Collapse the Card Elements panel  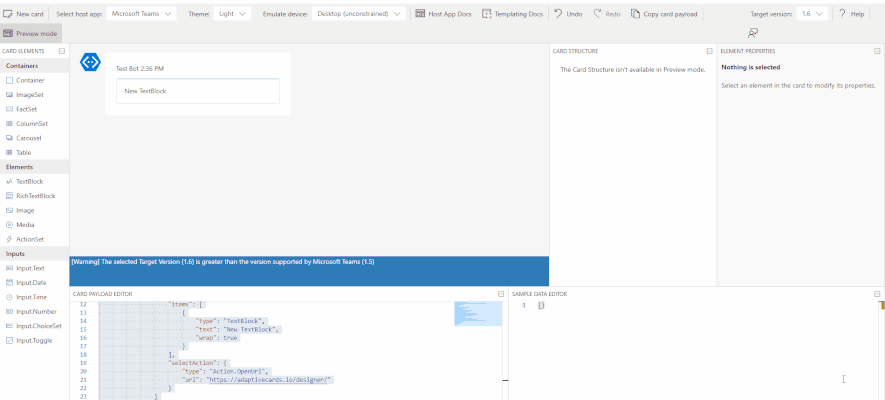[x=62, y=51]
